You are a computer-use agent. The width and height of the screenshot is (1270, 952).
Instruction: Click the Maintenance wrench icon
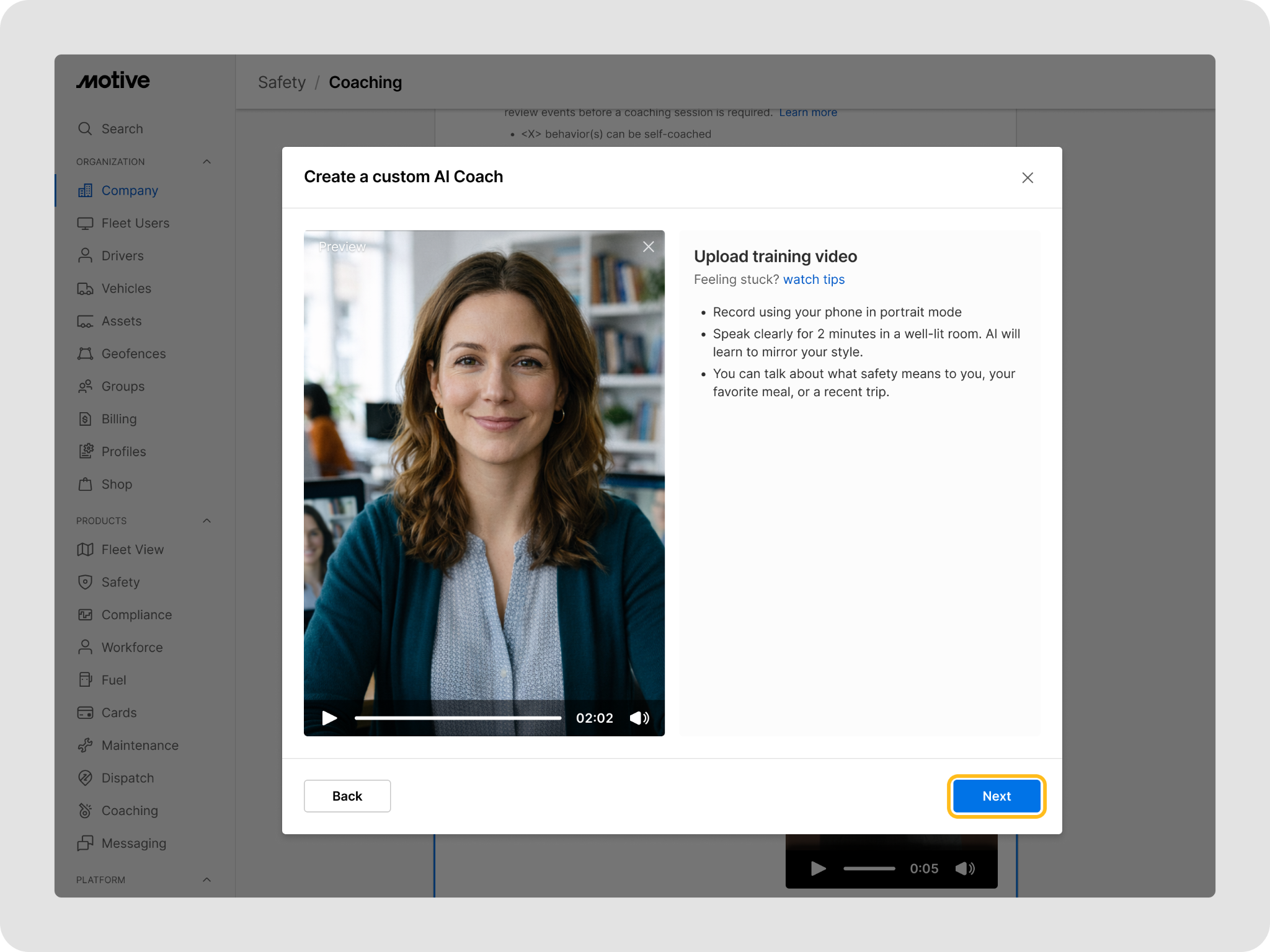[85, 745]
